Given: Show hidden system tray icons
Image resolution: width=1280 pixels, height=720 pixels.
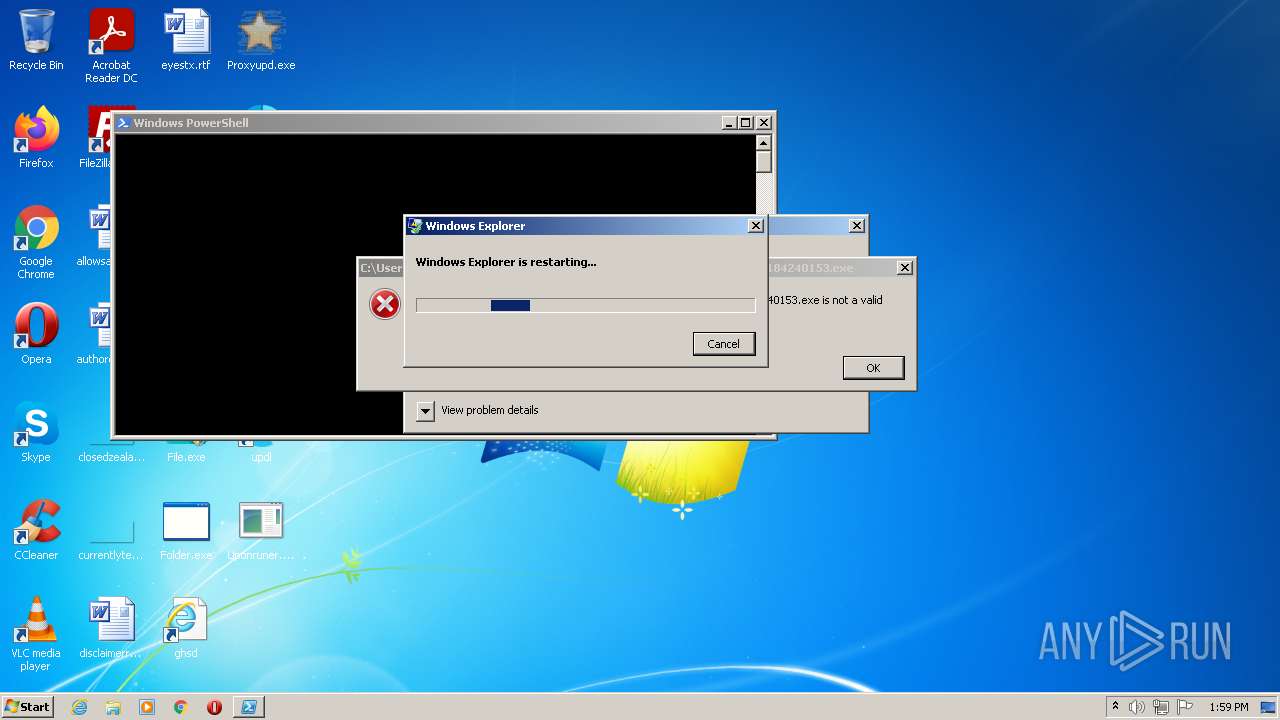Looking at the screenshot, I should [1115, 707].
